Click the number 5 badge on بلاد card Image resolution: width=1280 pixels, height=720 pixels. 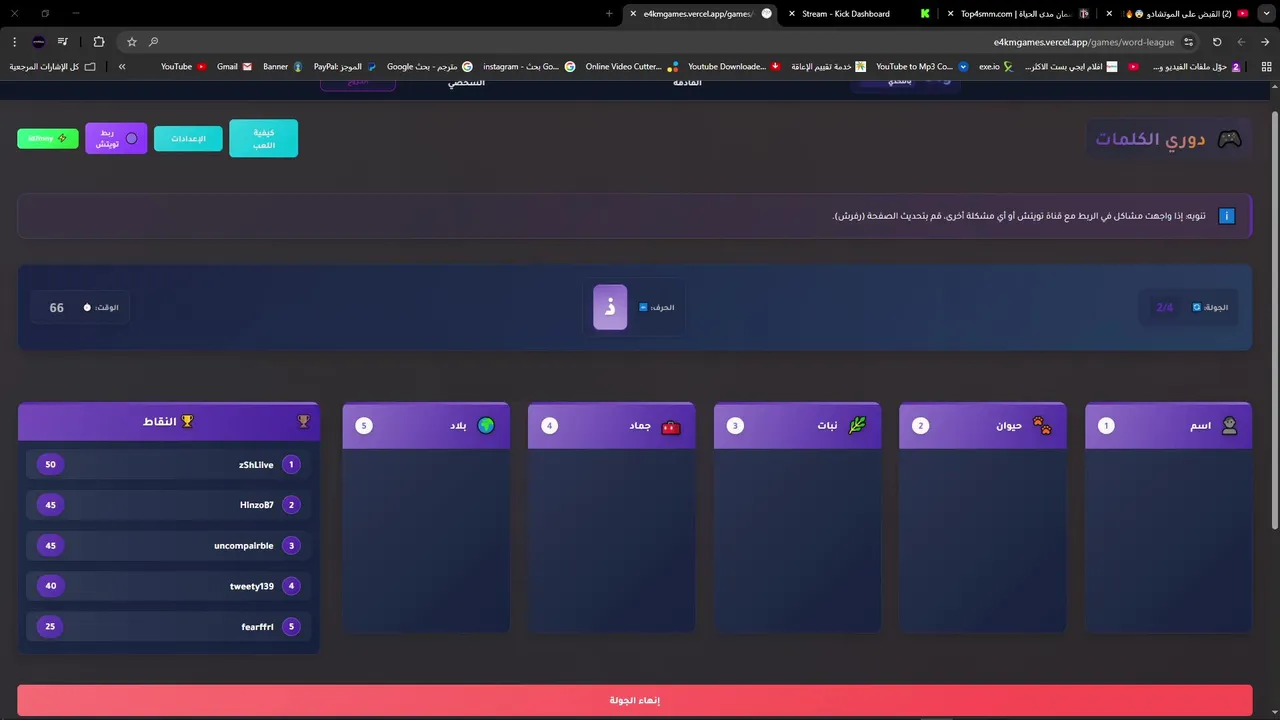(364, 426)
